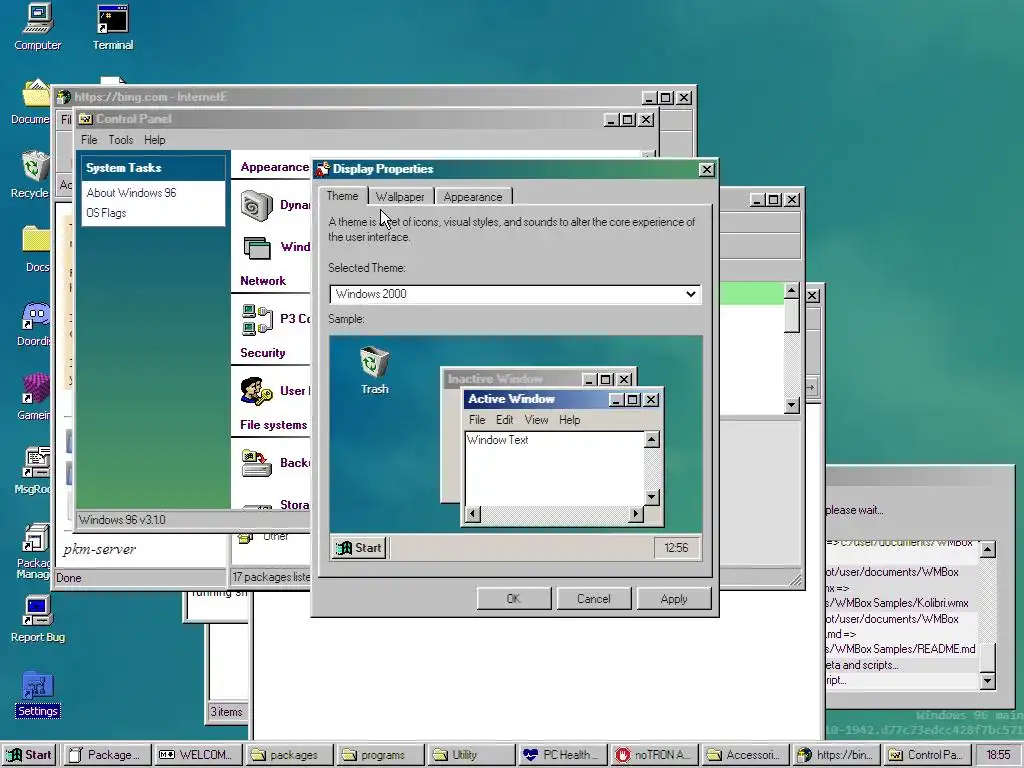Confirm with the OK button
1024x768 pixels.
point(514,599)
